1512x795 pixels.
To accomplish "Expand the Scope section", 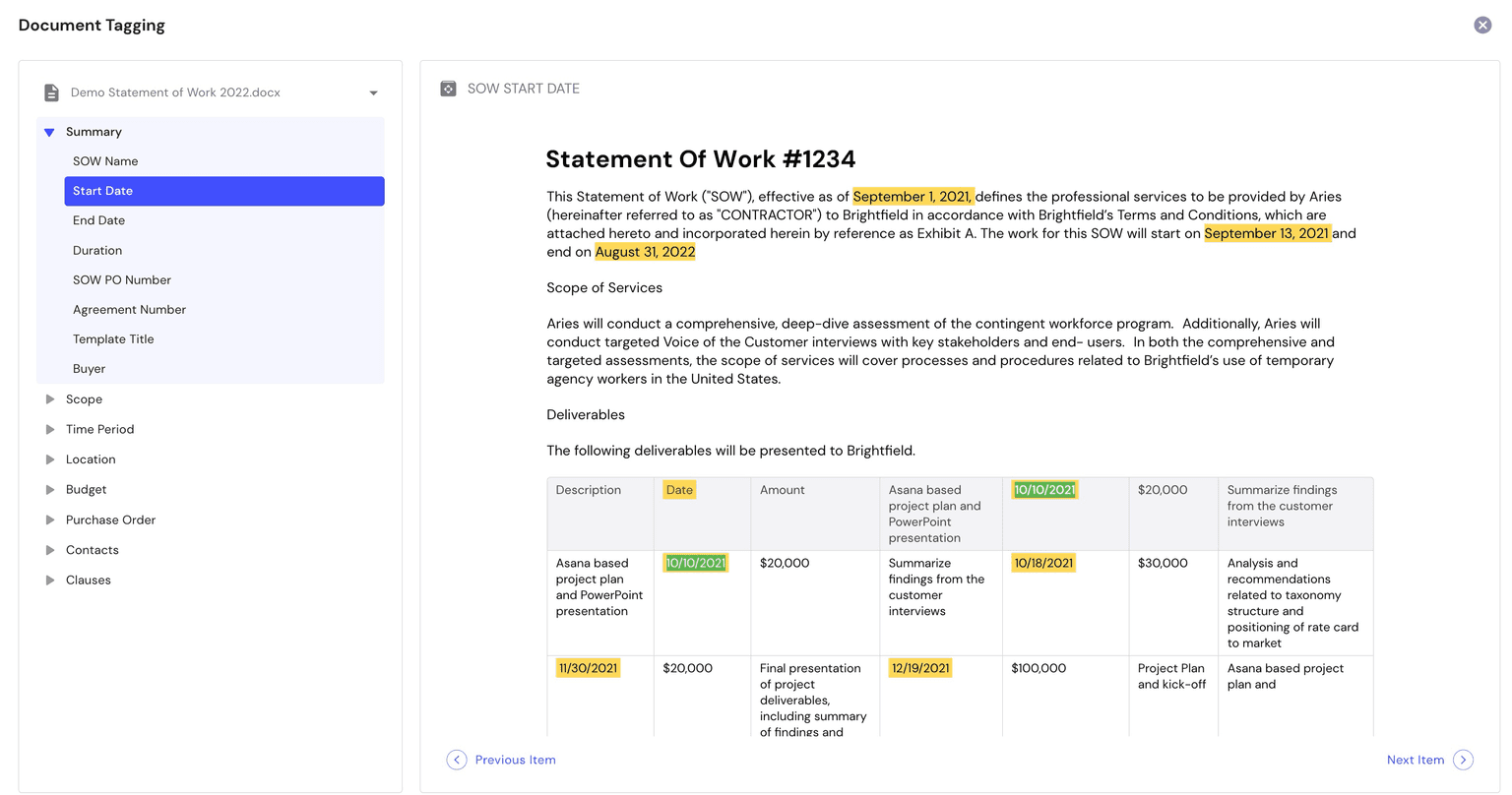I will 50,399.
